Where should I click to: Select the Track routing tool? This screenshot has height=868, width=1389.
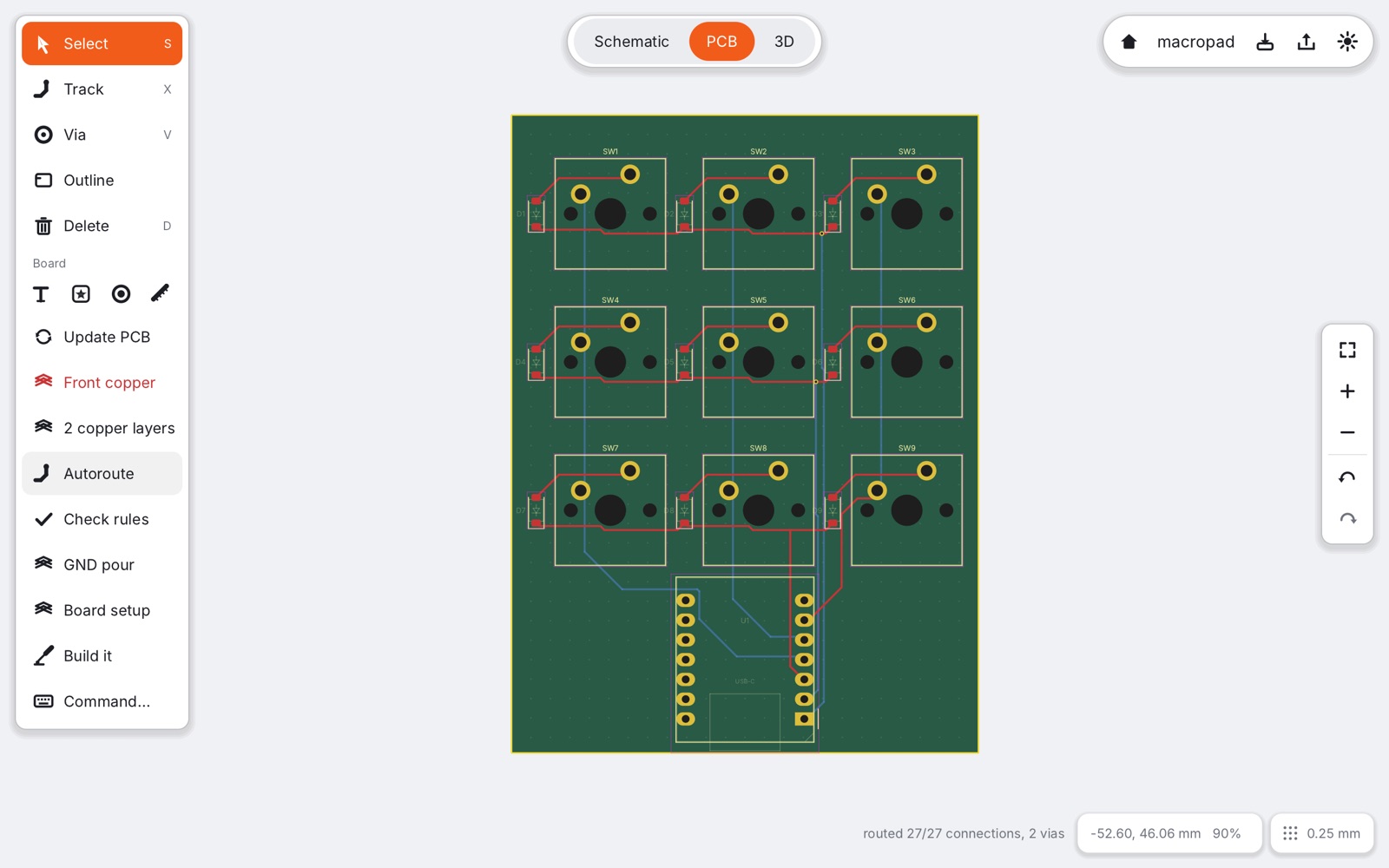point(102,89)
